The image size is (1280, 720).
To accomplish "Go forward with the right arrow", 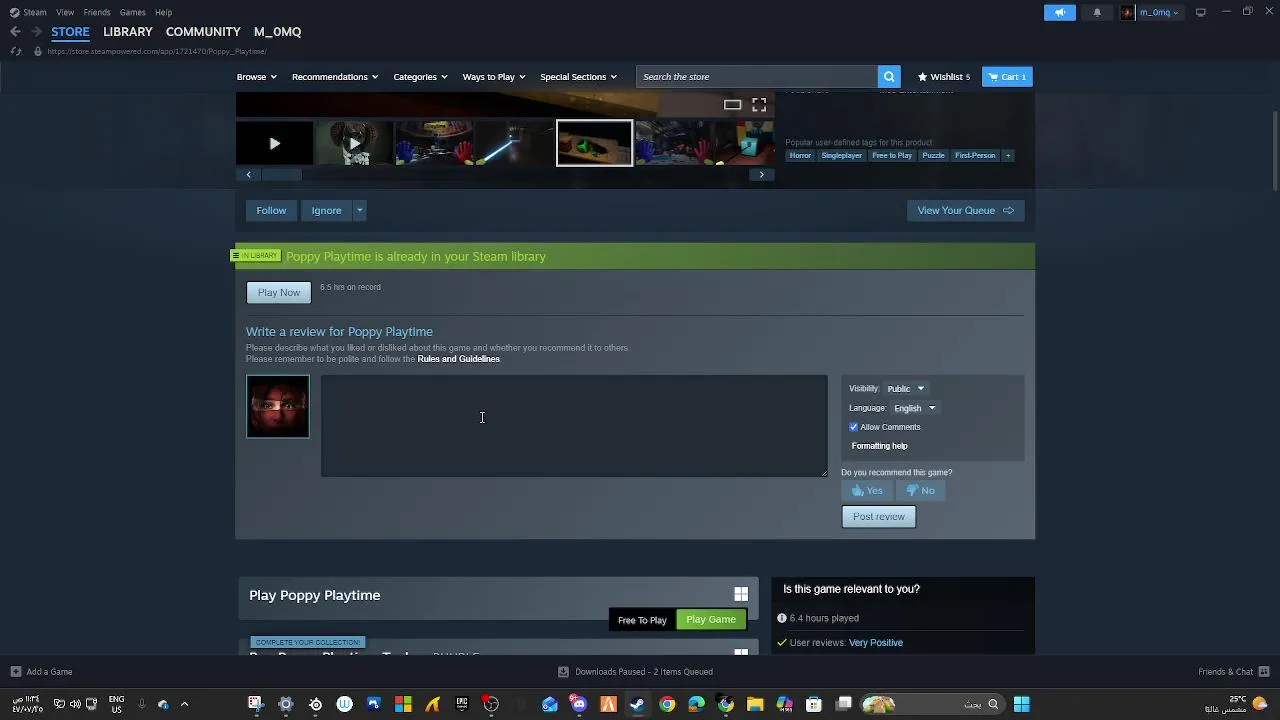I will (37, 32).
